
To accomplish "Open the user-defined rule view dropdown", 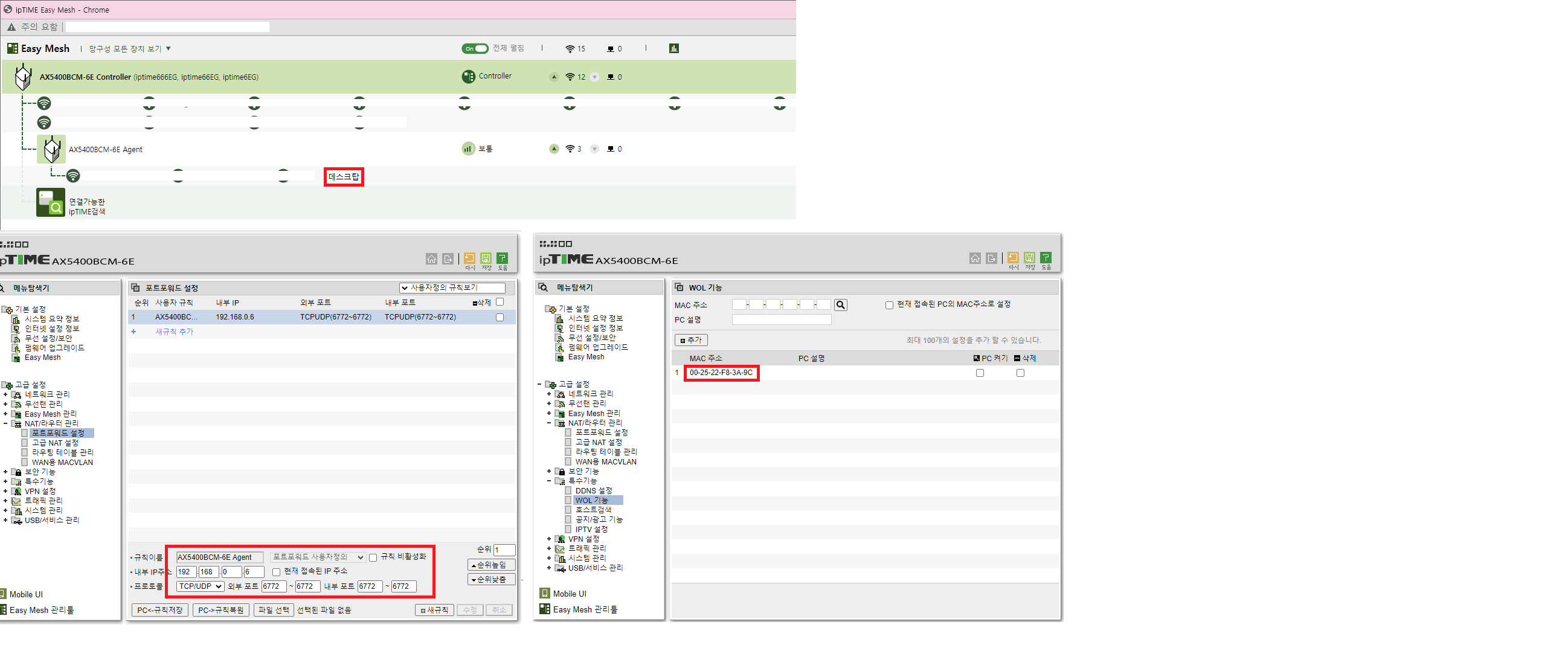I will (452, 288).
